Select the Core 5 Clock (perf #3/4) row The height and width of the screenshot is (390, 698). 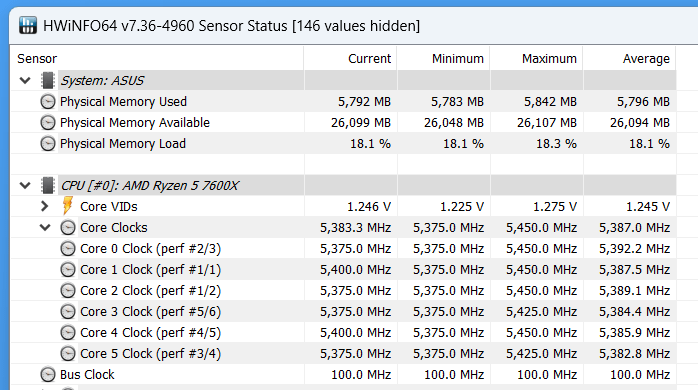(x=343, y=353)
